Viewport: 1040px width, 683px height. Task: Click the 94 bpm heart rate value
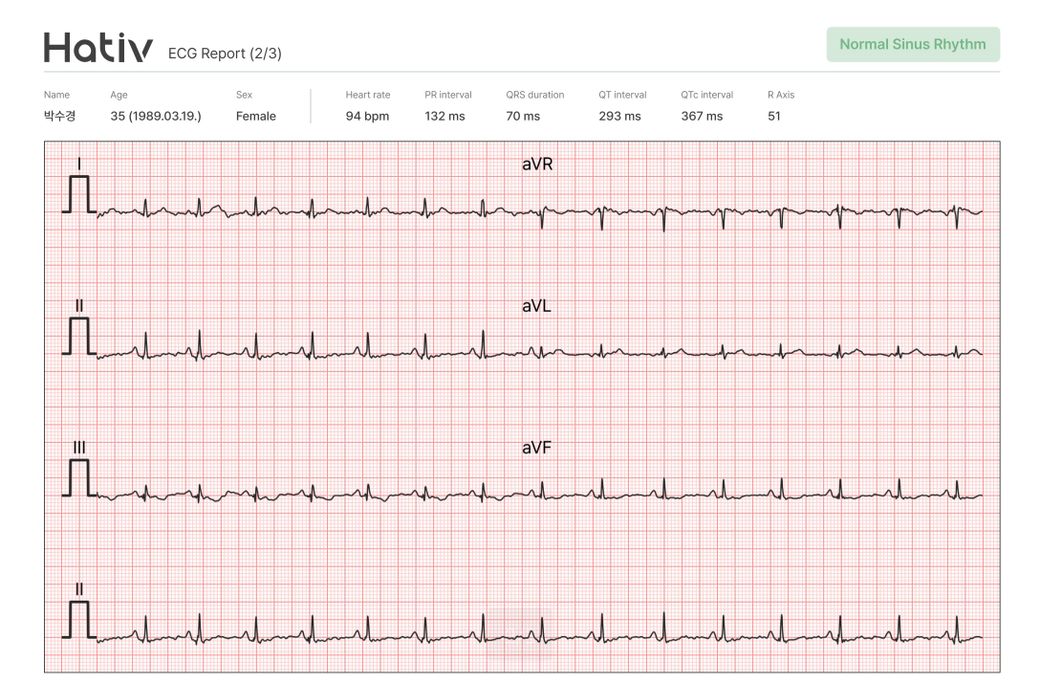point(367,116)
